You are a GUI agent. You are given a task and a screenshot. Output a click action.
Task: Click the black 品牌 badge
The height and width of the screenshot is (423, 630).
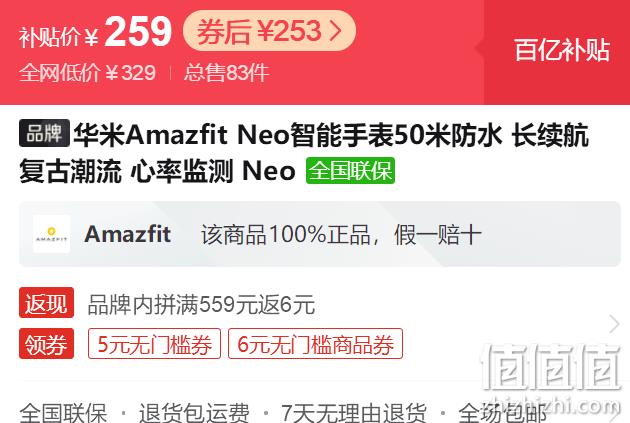click(x=44, y=133)
